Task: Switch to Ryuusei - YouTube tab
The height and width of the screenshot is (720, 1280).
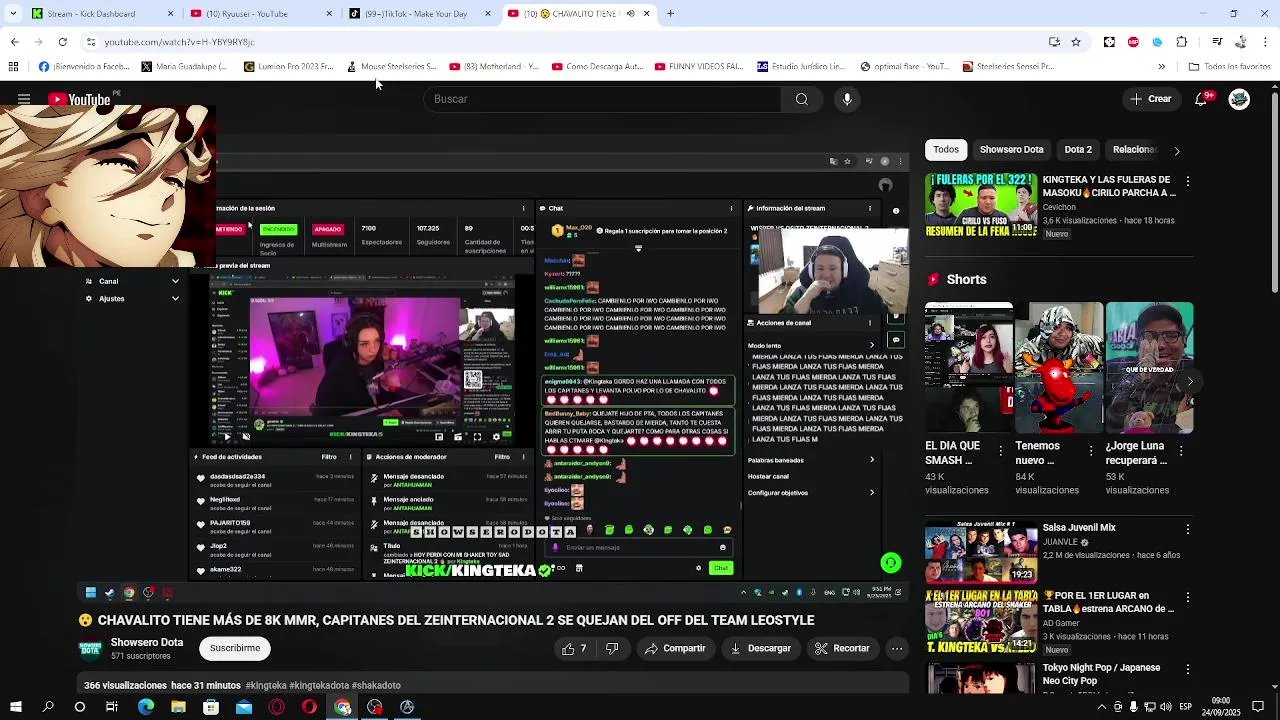Action: click(260, 14)
